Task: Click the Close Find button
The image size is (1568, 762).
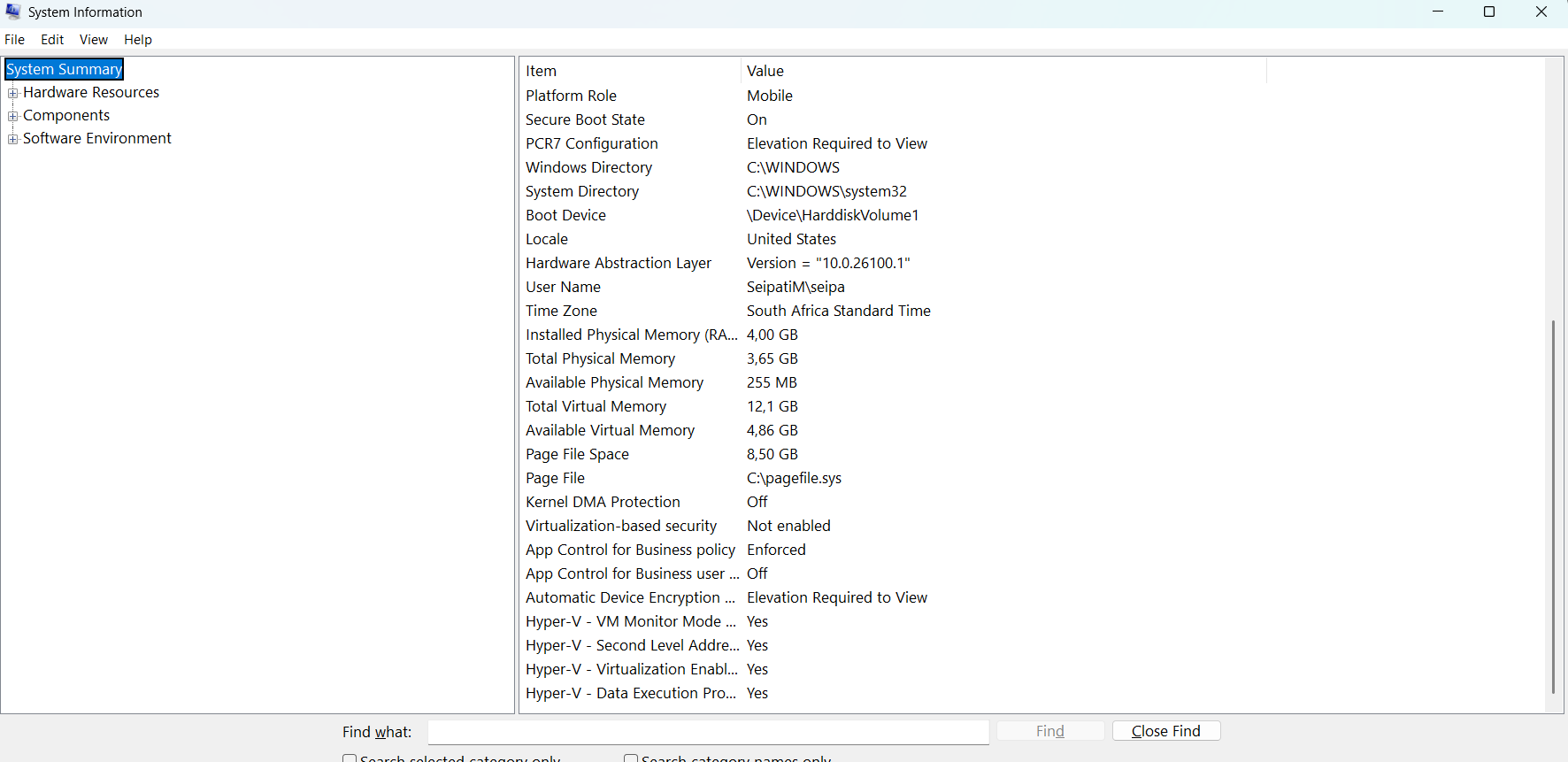Action: pyautogui.click(x=1166, y=731)
